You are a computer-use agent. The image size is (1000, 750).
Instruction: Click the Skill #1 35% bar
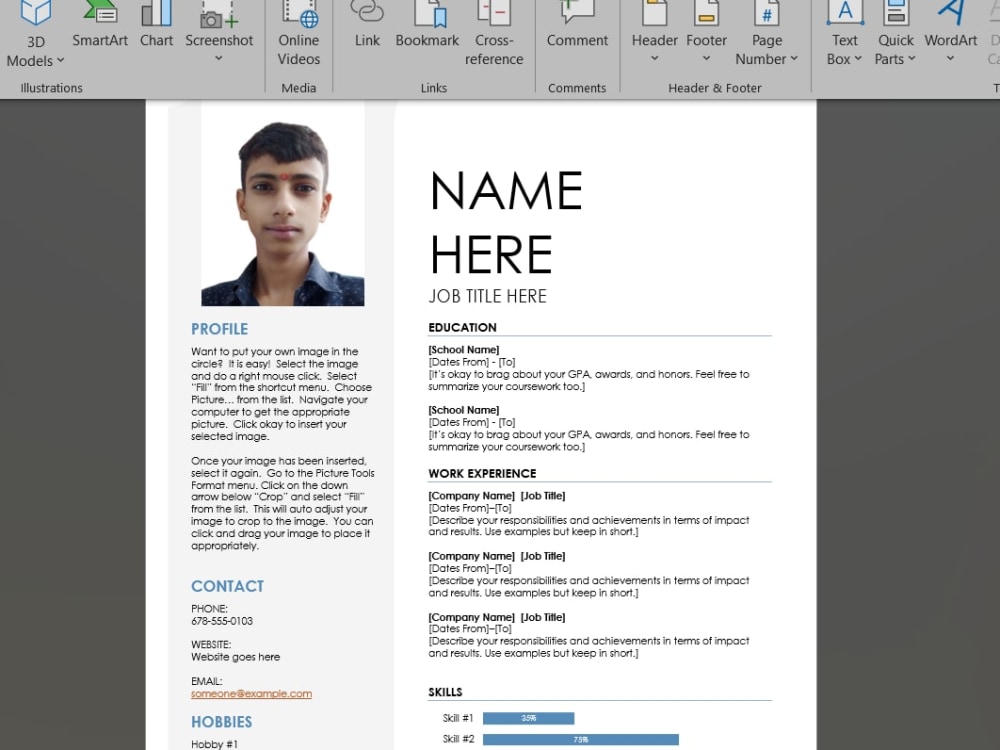(529, 718)
